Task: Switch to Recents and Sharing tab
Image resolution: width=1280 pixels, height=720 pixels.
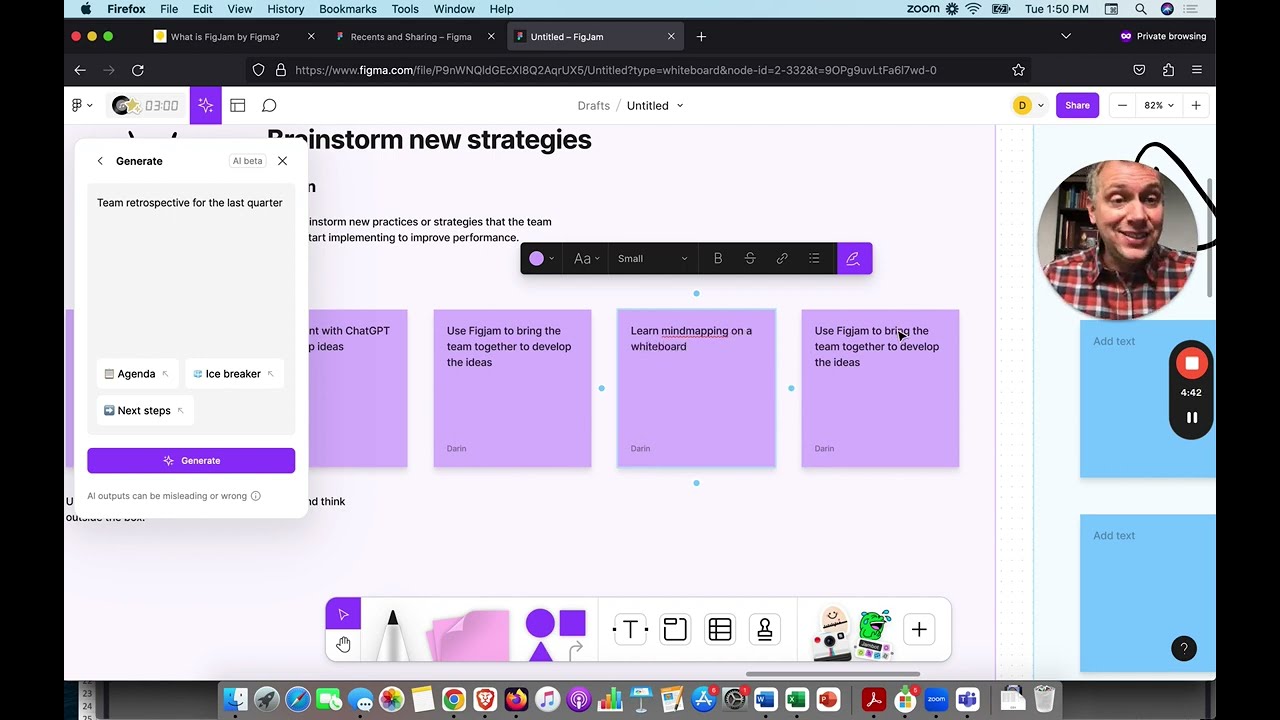Action: pyautogui.click(x=411, y=37)
